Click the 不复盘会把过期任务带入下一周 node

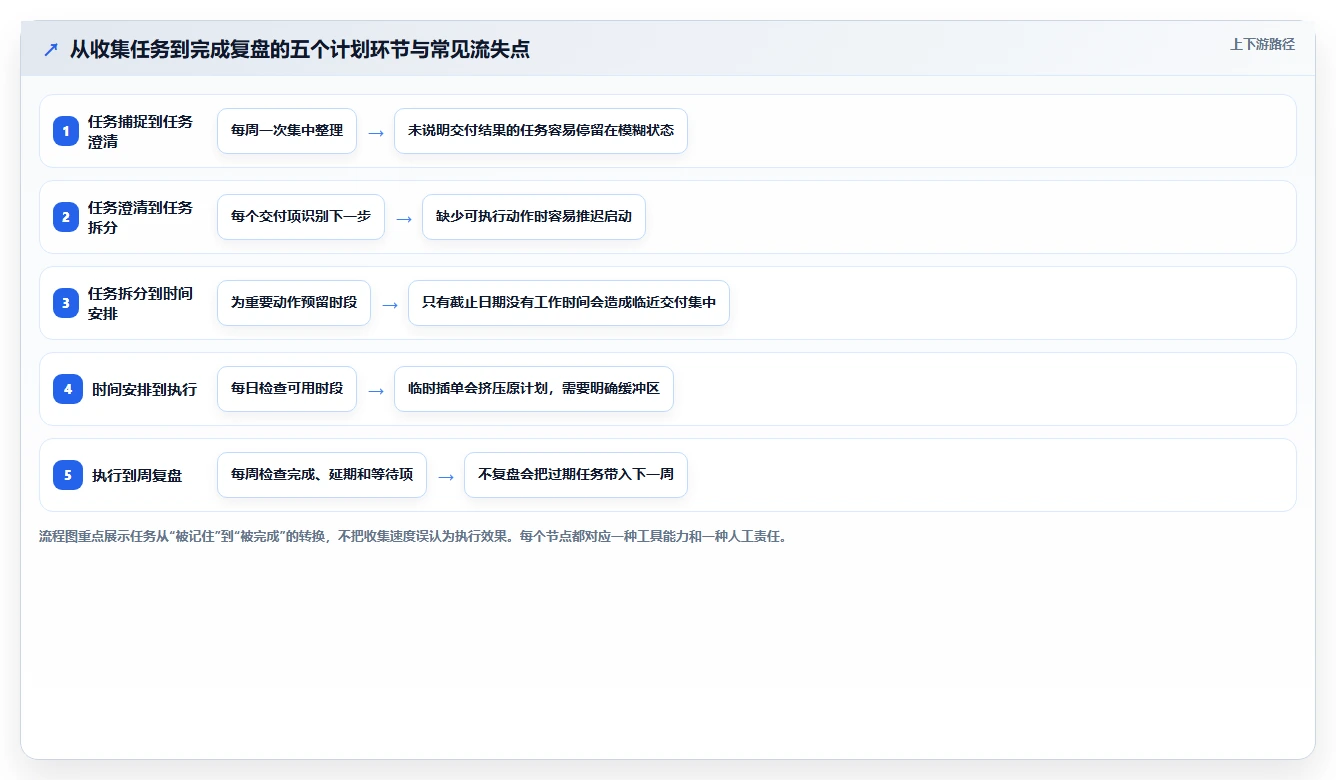576,475
